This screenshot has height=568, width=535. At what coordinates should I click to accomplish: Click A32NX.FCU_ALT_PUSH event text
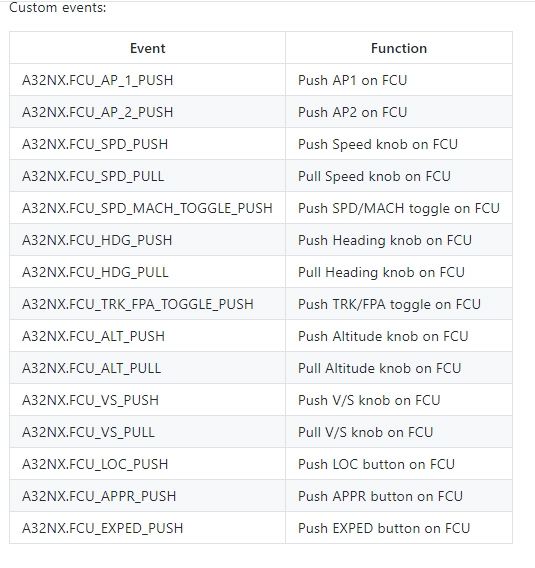[93, 336]
